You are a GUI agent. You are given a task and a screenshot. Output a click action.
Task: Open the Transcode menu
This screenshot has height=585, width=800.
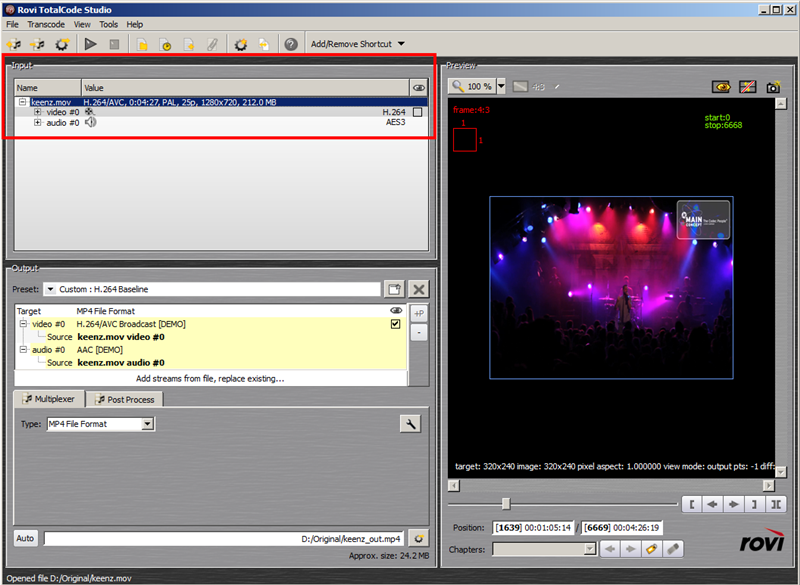(46, 24)
